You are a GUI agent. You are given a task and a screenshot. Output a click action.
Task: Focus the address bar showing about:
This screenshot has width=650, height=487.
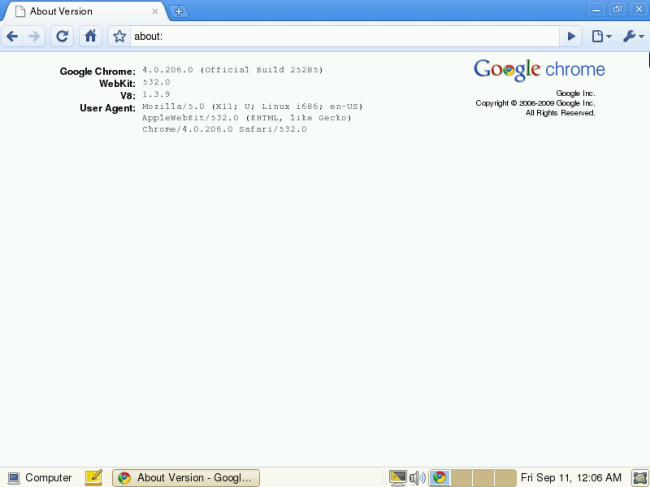click(345, 36)
